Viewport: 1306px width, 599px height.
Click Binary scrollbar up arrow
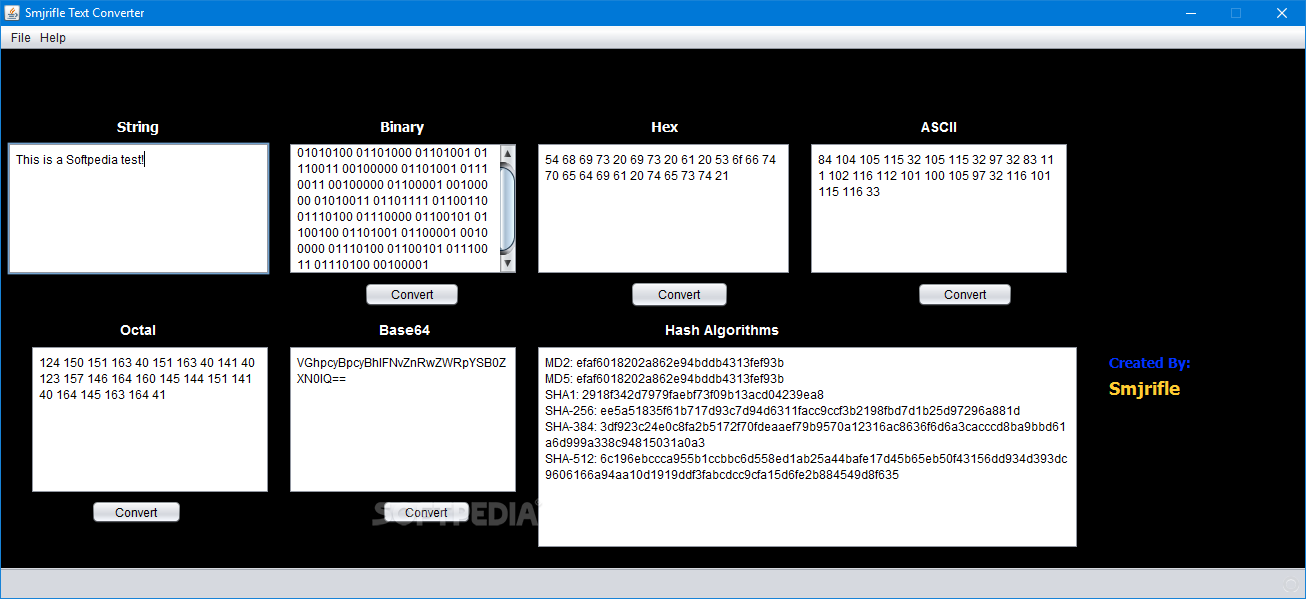pyautogui.click(x=507, y=153)
